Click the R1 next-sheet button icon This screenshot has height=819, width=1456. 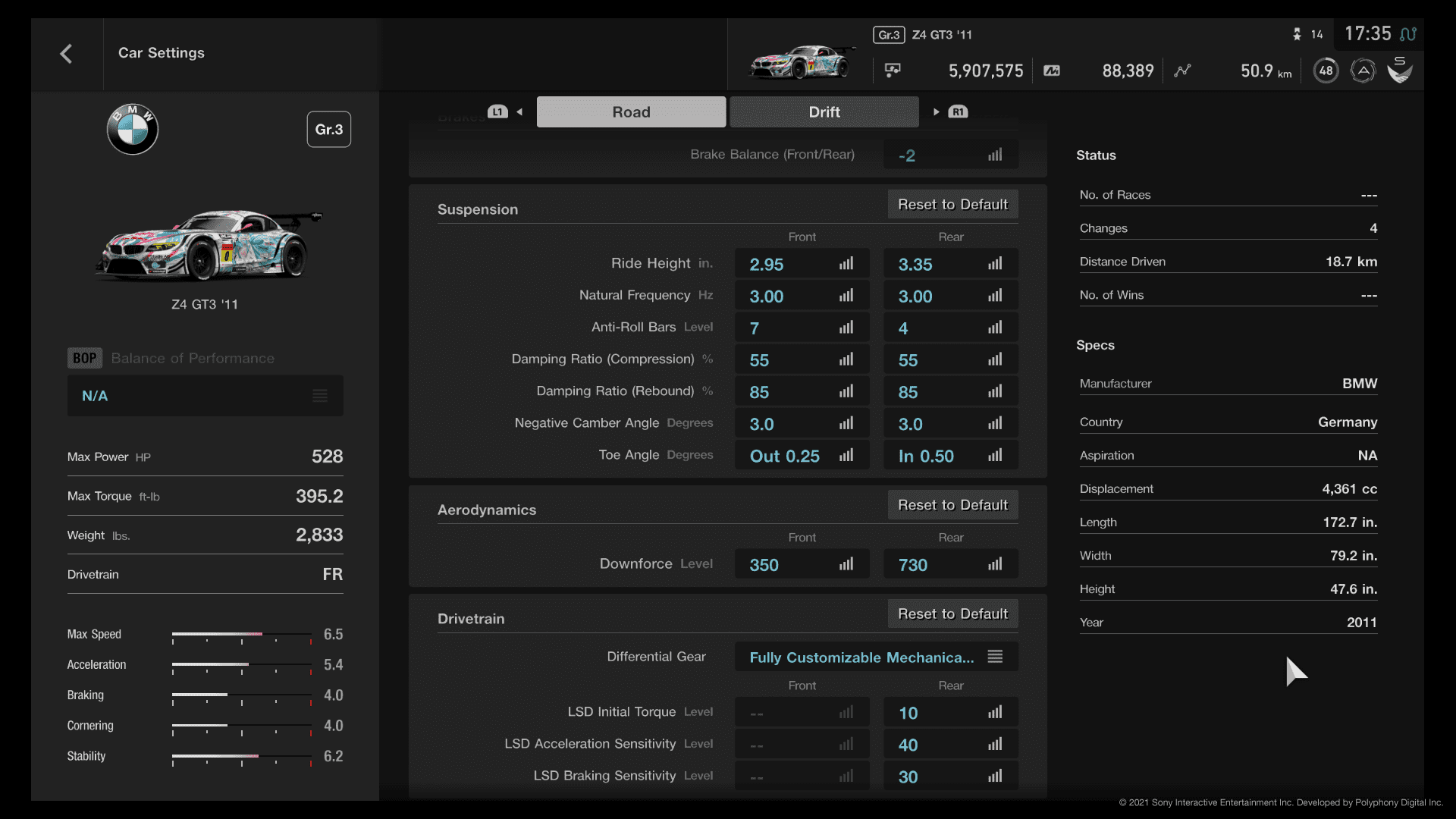(958, 111)
